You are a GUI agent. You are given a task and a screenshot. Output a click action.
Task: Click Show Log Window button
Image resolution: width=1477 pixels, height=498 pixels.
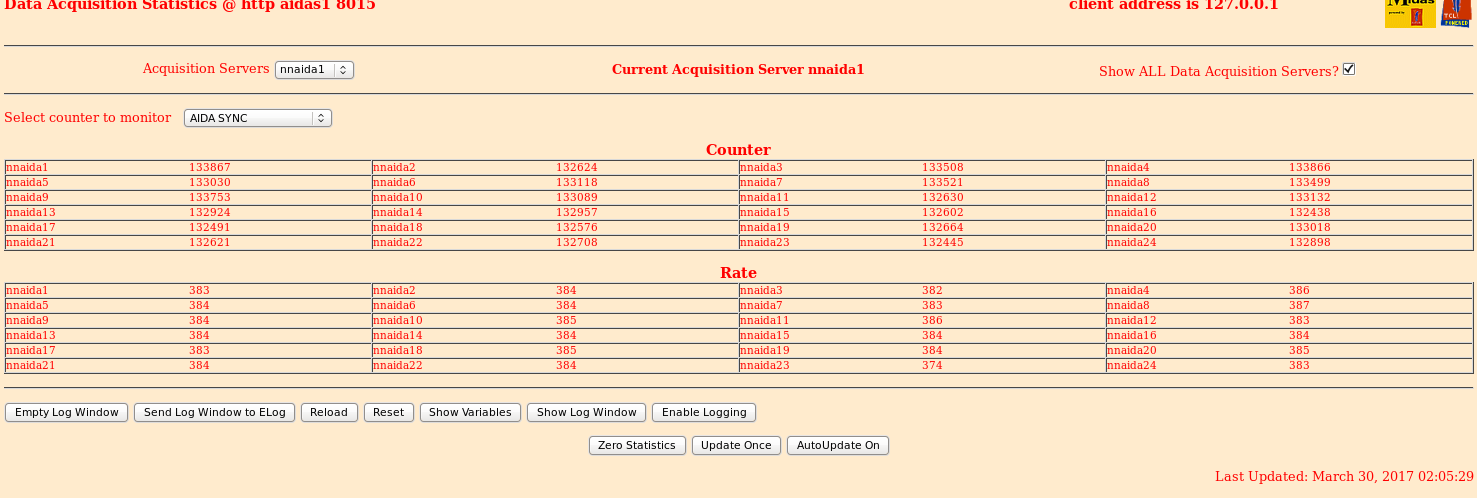(x=586, y=412)
